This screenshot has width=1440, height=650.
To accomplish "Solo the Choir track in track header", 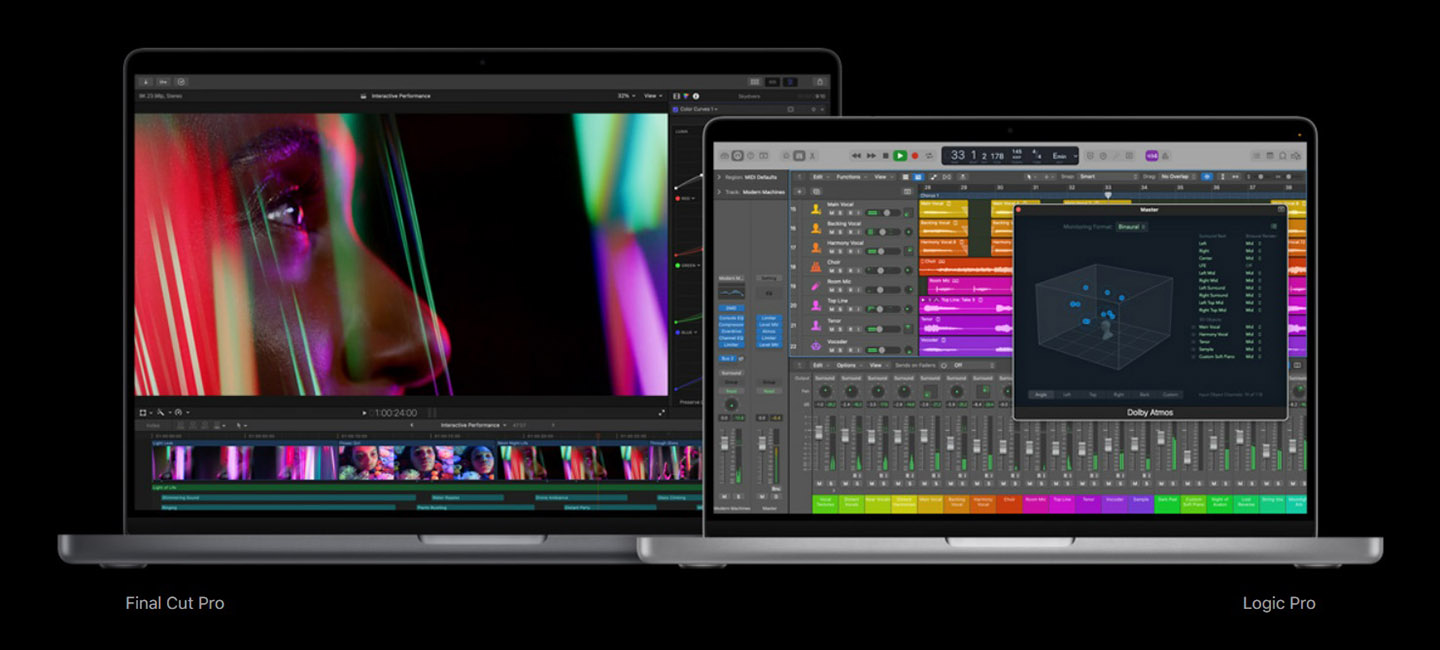I will pyautogui.click(x=840, y=271).
